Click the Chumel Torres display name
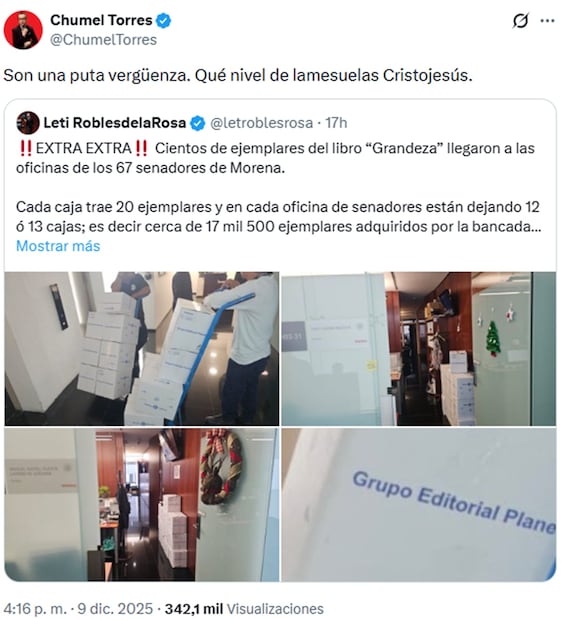This screenshot has width=565, height=620. (101, 20)
